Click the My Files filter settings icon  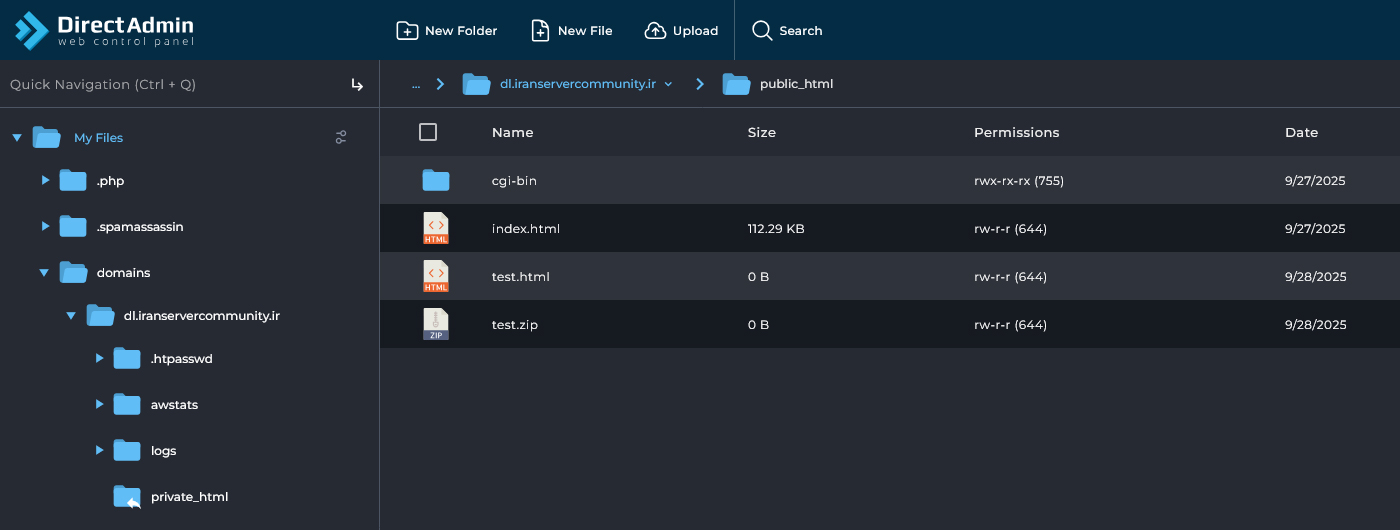[x=341, y=137]
